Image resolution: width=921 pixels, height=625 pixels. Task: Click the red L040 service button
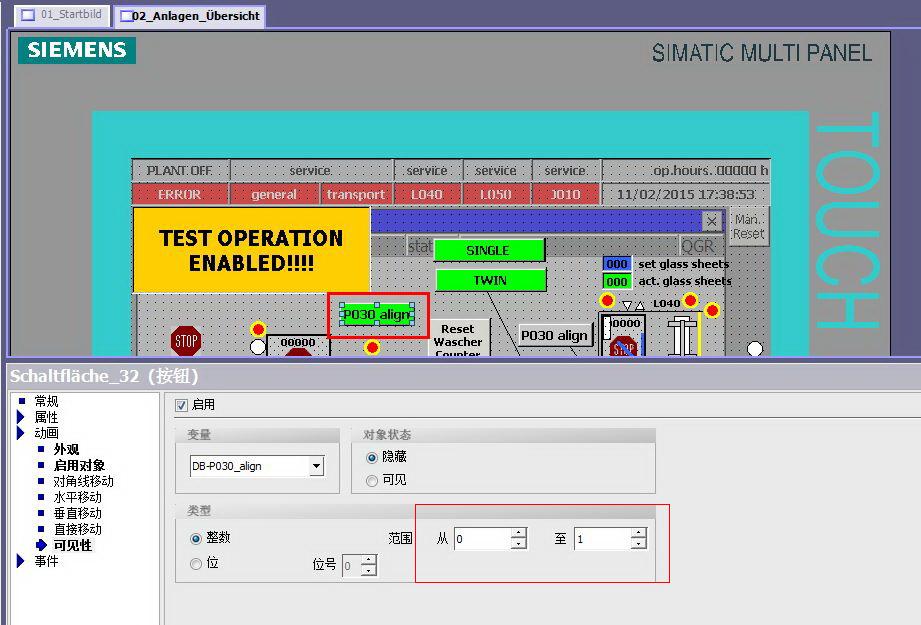[427, 194]
